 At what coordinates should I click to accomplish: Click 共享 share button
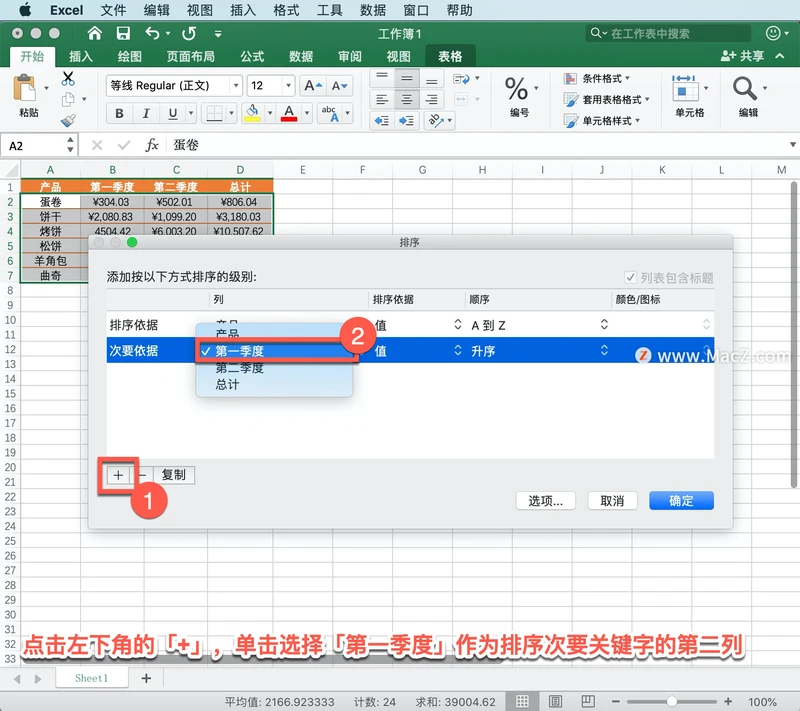[x=742, y=56]
